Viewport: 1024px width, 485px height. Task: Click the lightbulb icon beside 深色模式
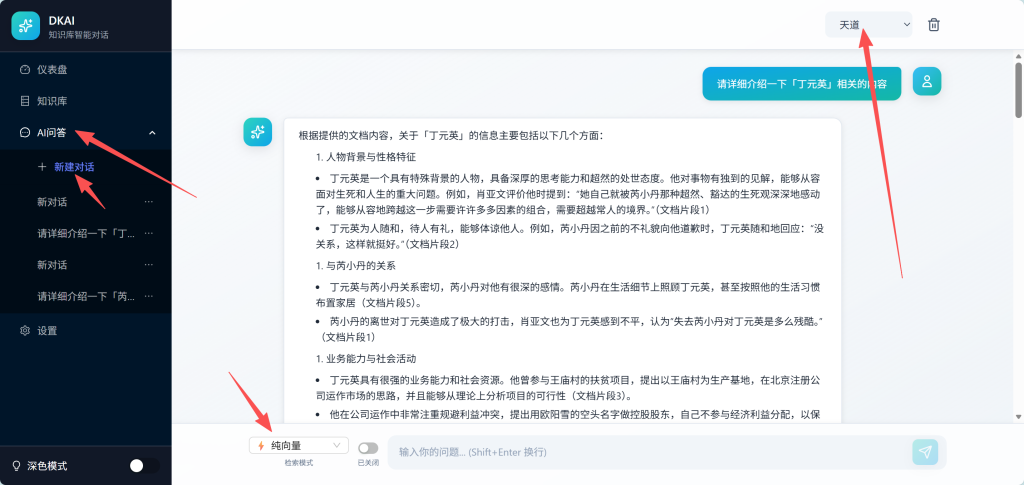[17, 466]
